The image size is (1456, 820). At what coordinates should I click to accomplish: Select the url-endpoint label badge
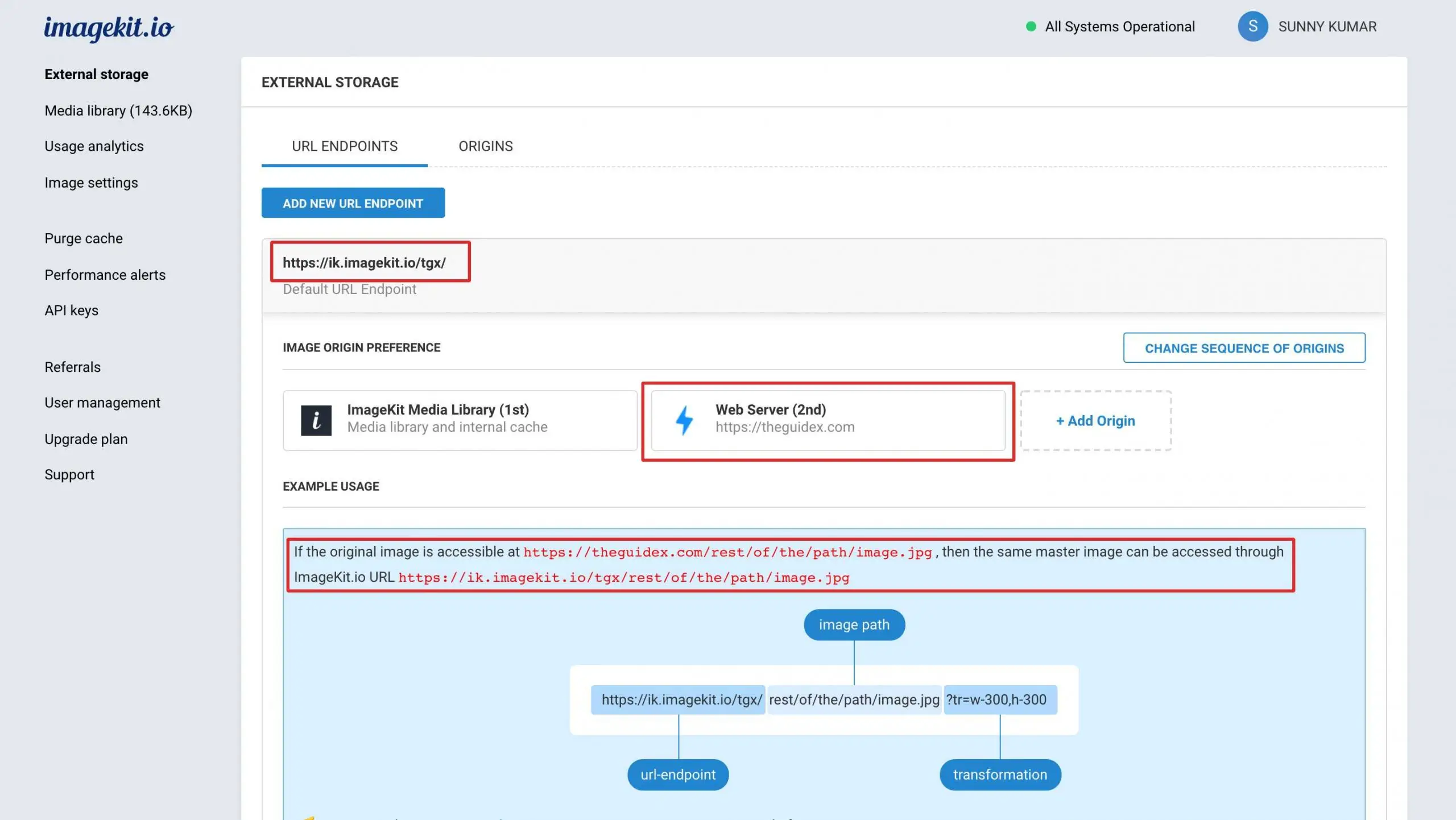tap(677, 774)
